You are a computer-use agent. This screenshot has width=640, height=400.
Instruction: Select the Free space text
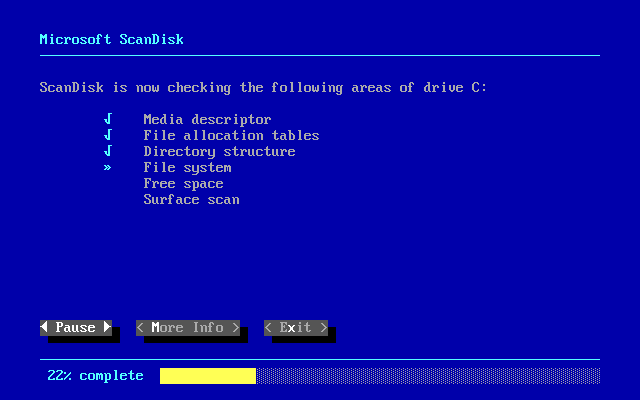[x=184, y=184]
